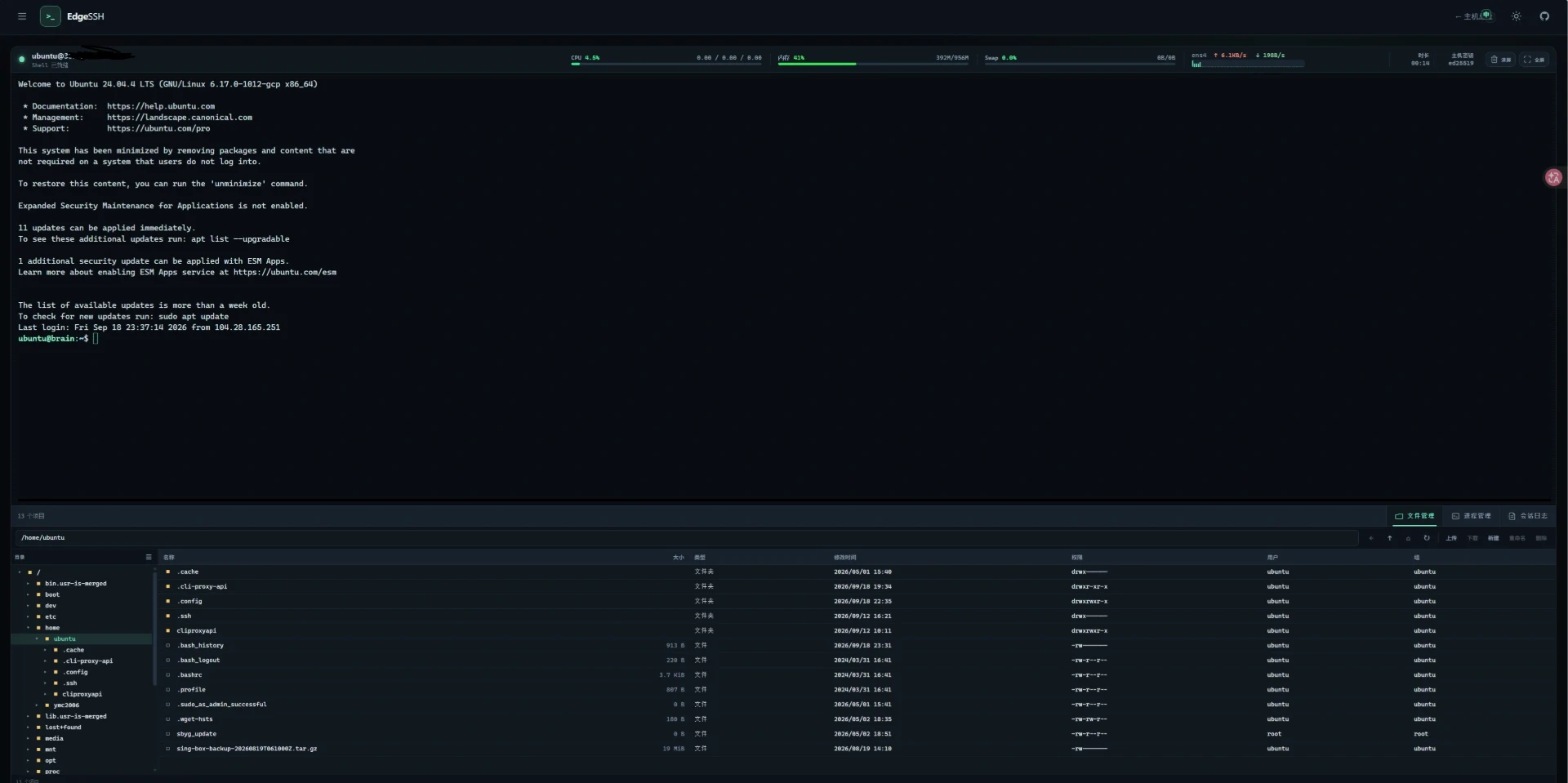Select the sbyg_update file row

click(x=857, y=733)
